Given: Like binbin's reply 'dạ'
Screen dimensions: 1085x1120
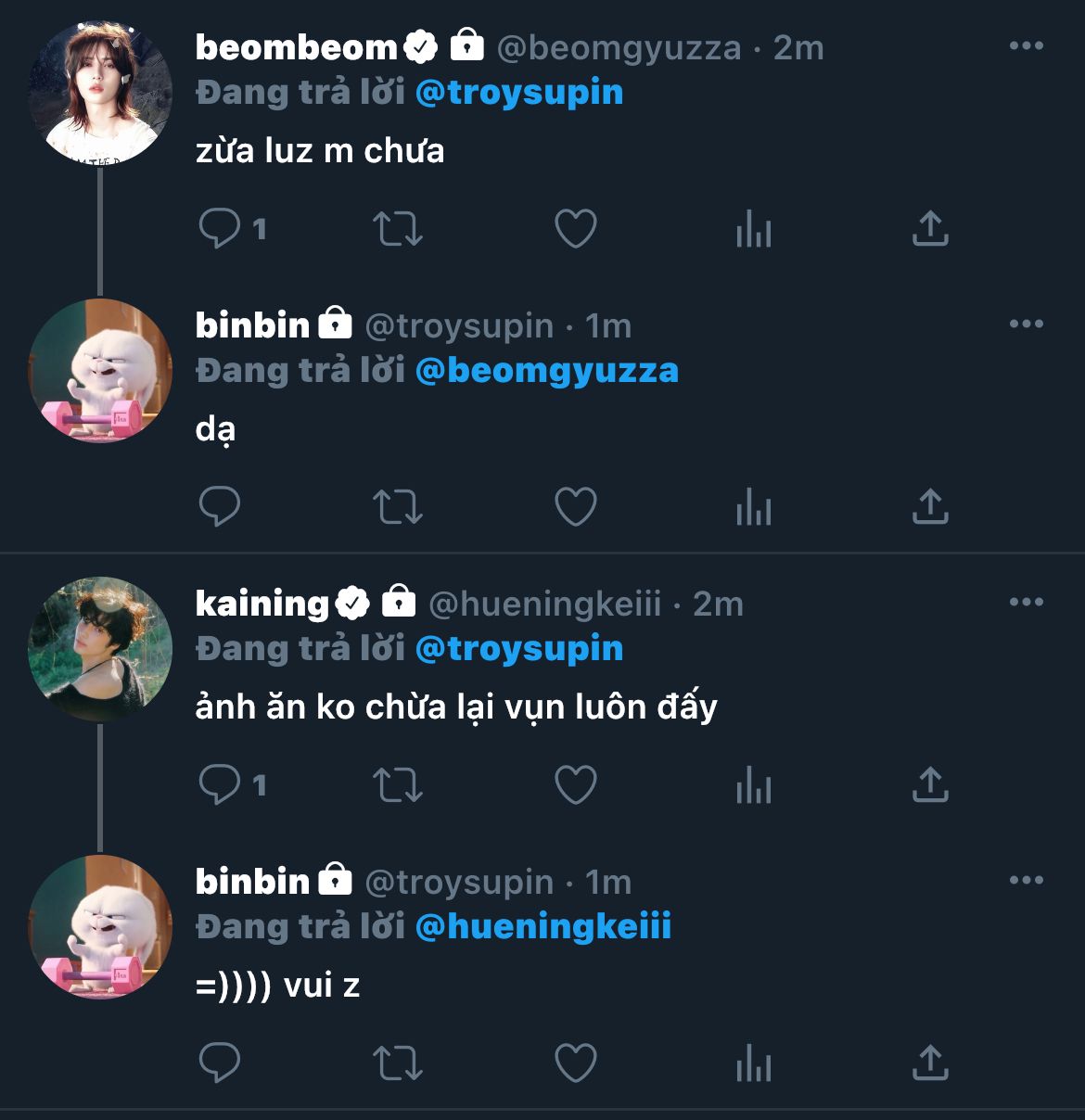Looking at the screenshot, I should (x=575, y=506).
